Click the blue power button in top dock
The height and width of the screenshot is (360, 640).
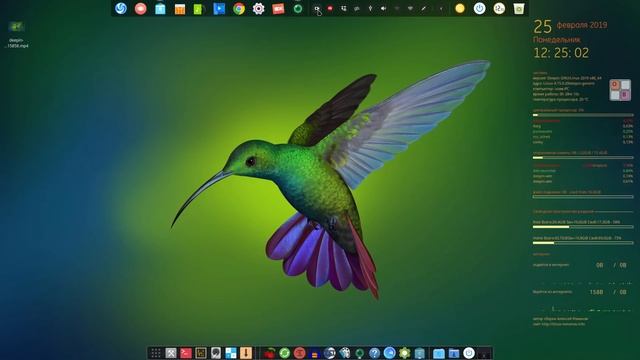click(x=480, y=8)
